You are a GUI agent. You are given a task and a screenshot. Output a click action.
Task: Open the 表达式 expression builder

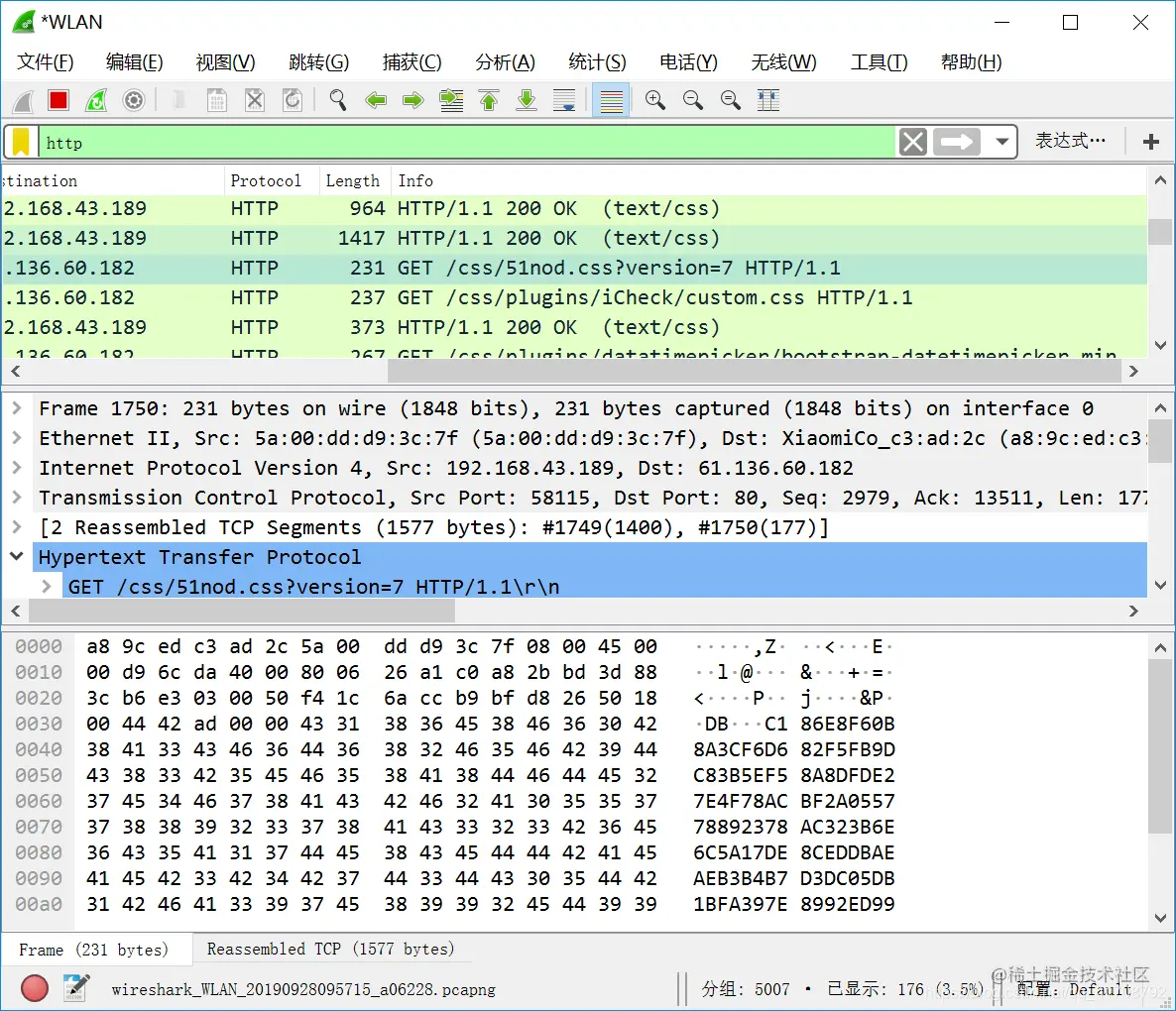(x=1070, y=140)
